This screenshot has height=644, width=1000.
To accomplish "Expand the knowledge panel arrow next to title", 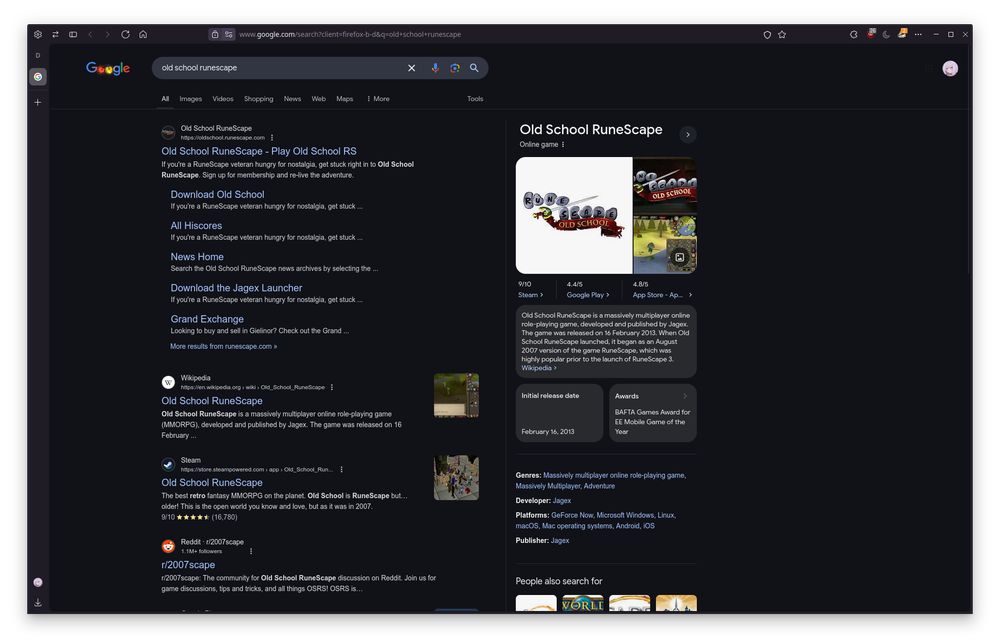I will (x=688, y=135).
